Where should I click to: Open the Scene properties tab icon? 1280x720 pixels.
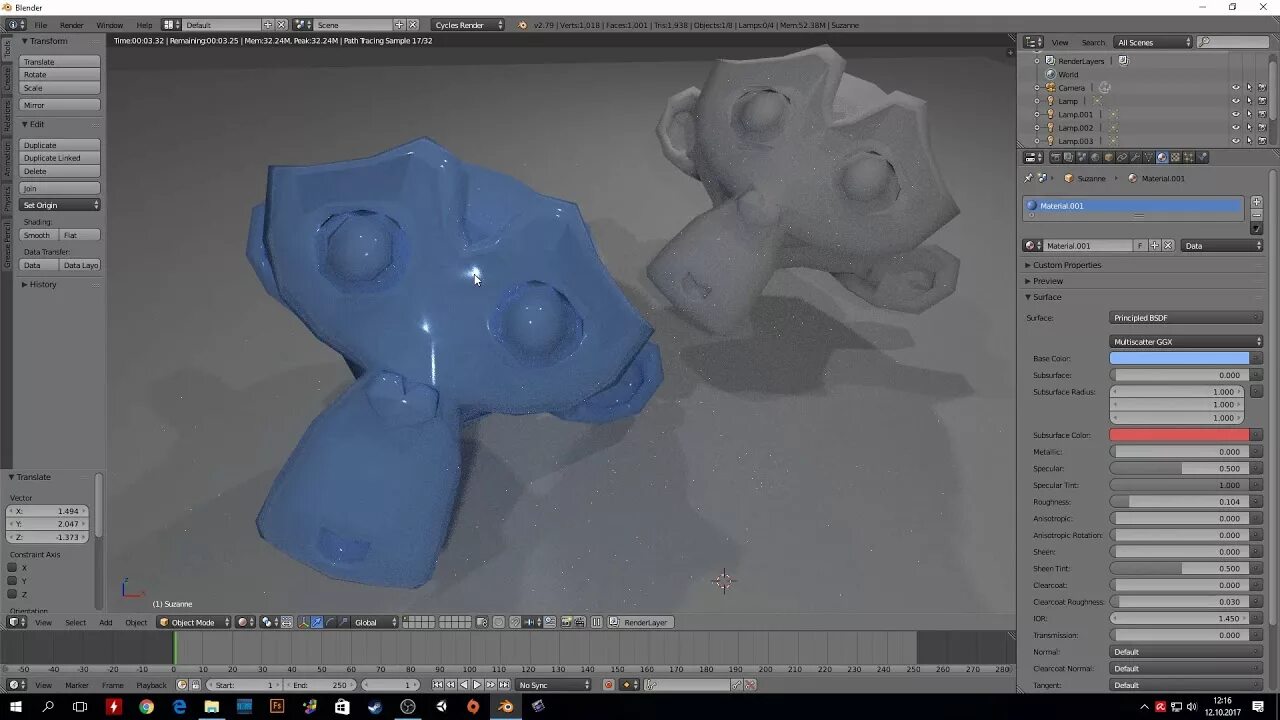pos(1082,157)
